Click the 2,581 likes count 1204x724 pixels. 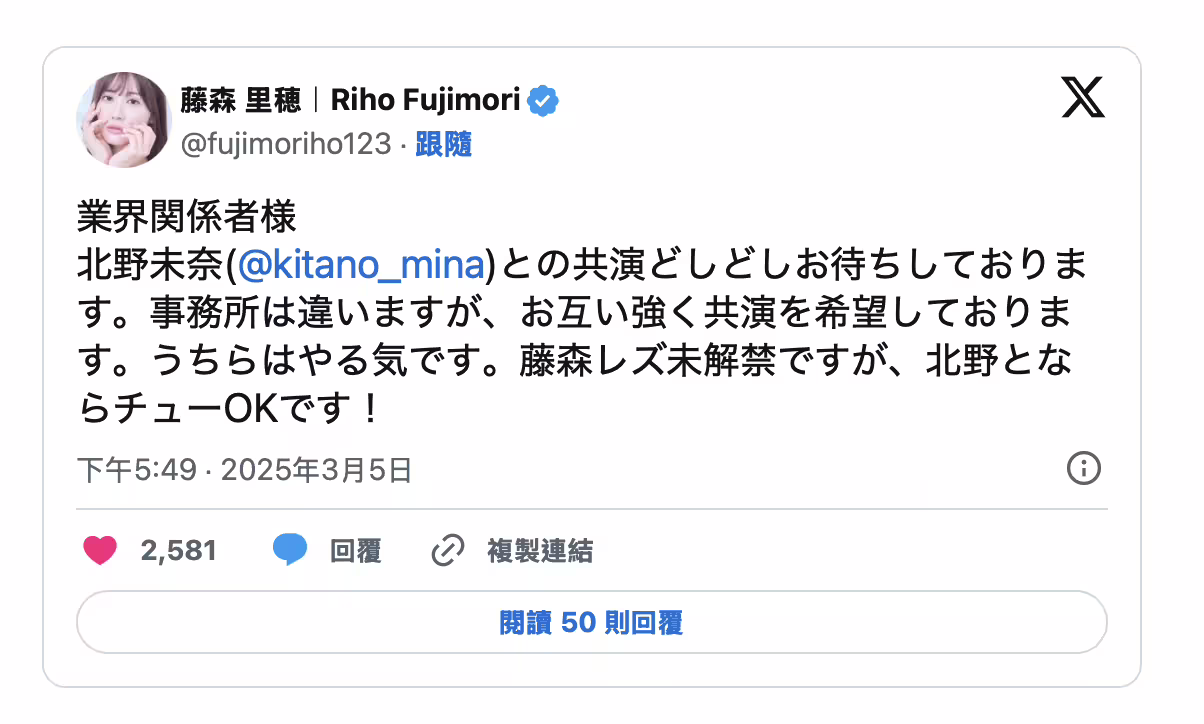[179, 550]
